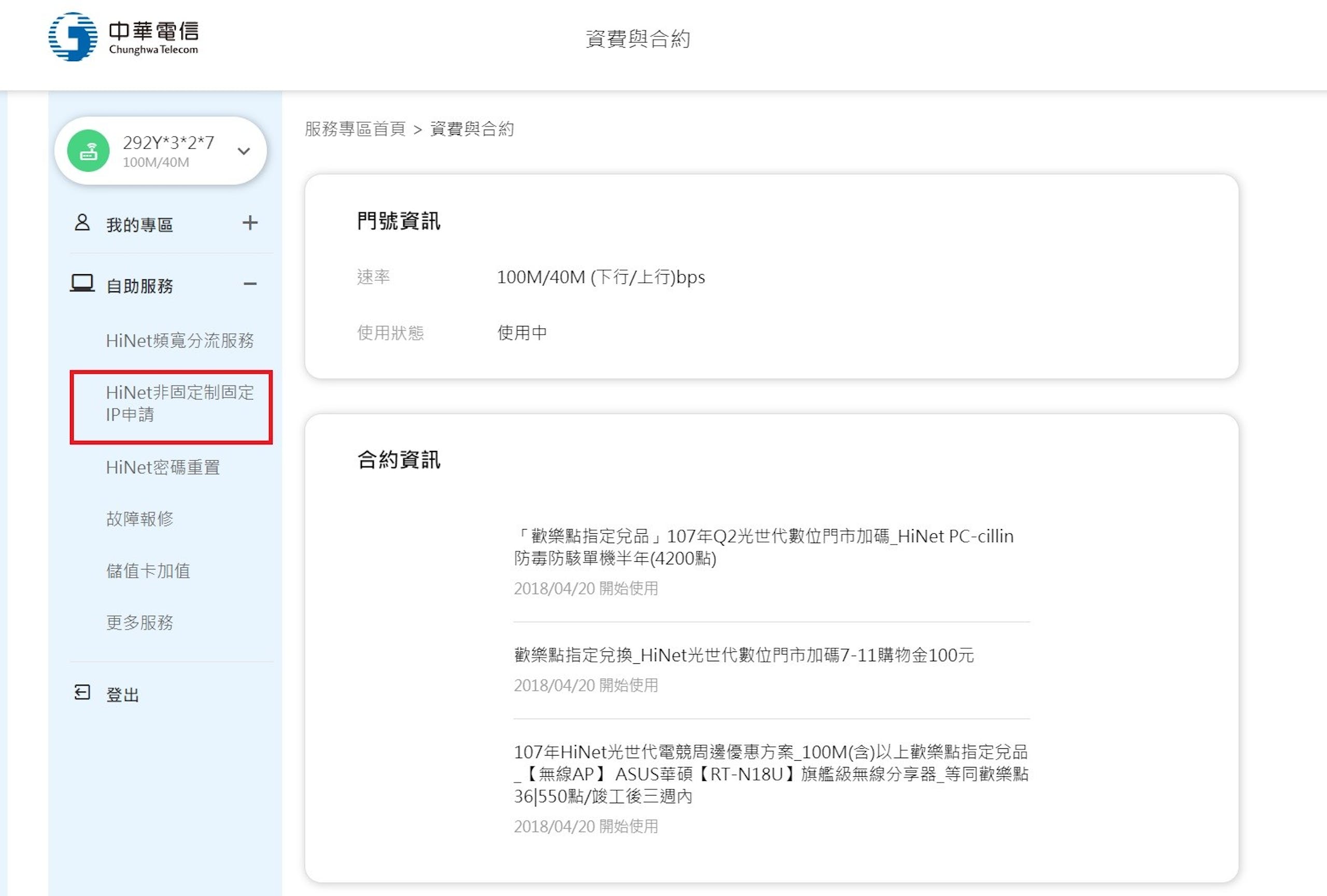Click the 門號資訊 heading
The height and width of the screenshot is (896, 1327).
coord(399,221)
